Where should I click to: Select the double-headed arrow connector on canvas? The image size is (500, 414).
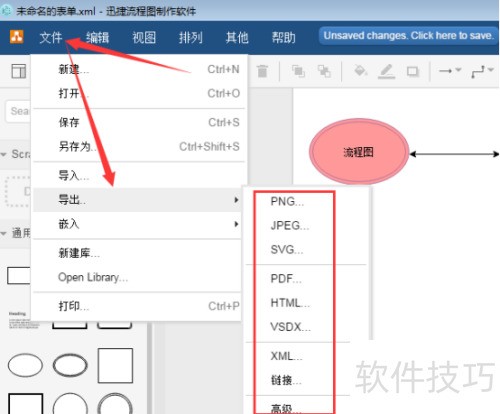coord(454,154)
